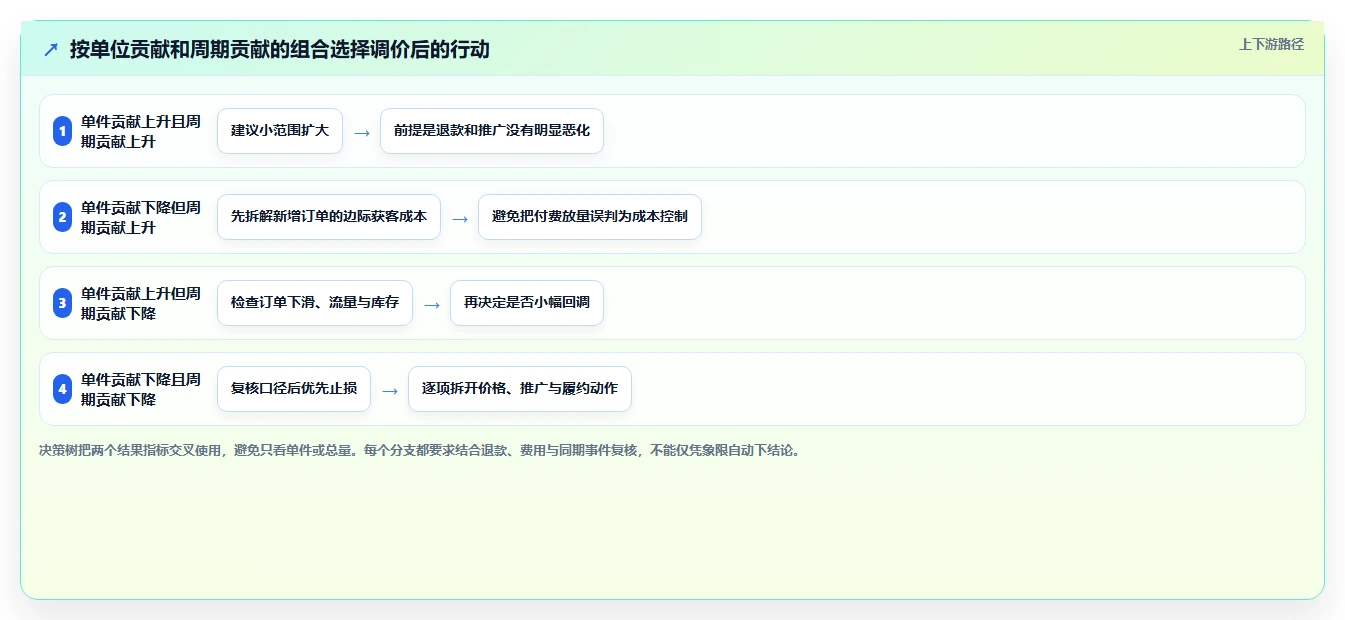The image size is (1345, 620).
Task: Click the number 2 step badge
Action: tap(62, 217)
